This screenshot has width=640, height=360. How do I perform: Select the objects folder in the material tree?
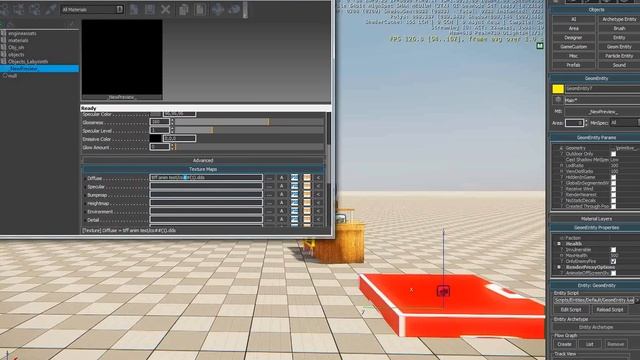click(16, 55)
